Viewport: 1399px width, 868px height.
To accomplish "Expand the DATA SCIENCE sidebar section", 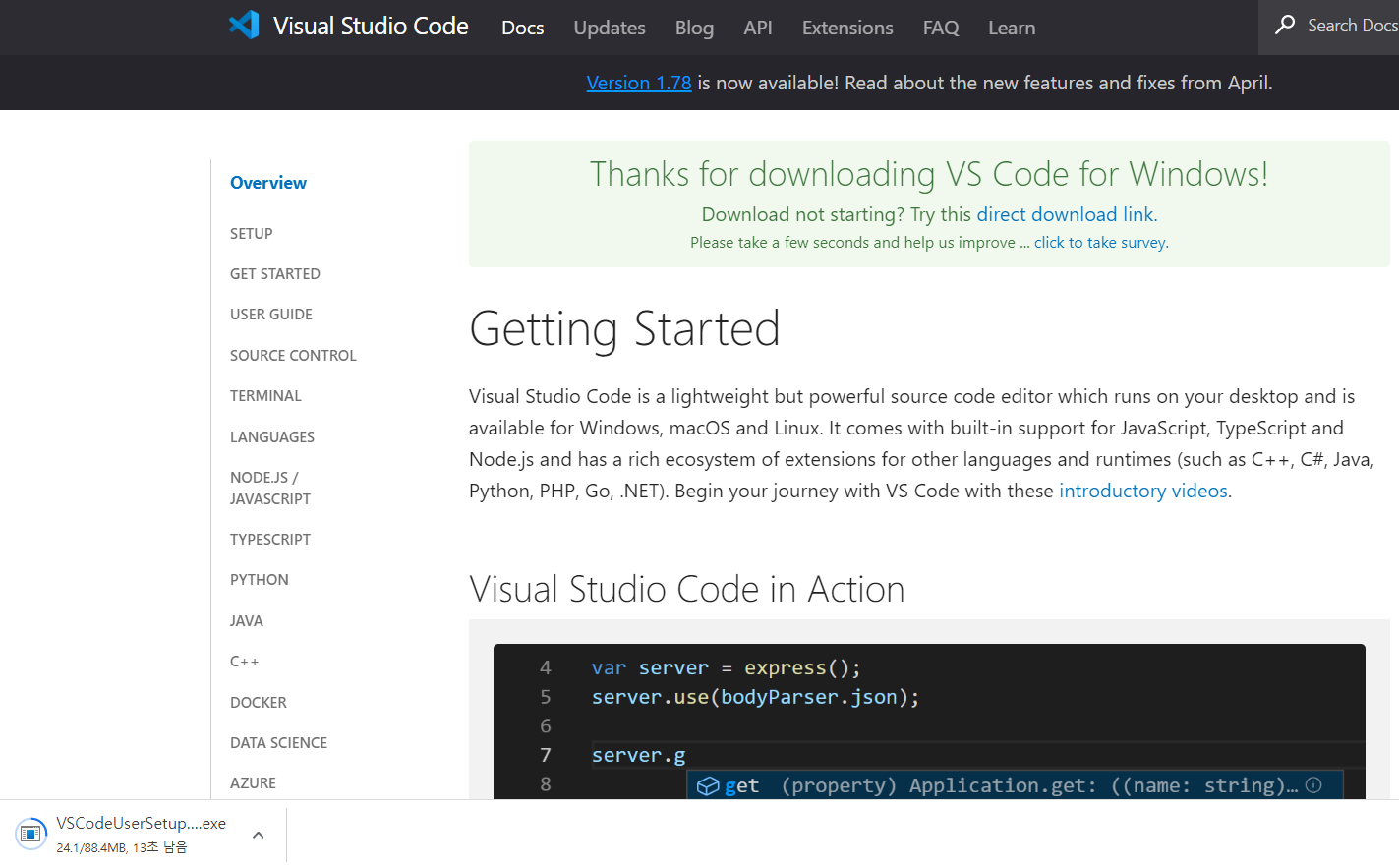I will click(x=279, y=743).
